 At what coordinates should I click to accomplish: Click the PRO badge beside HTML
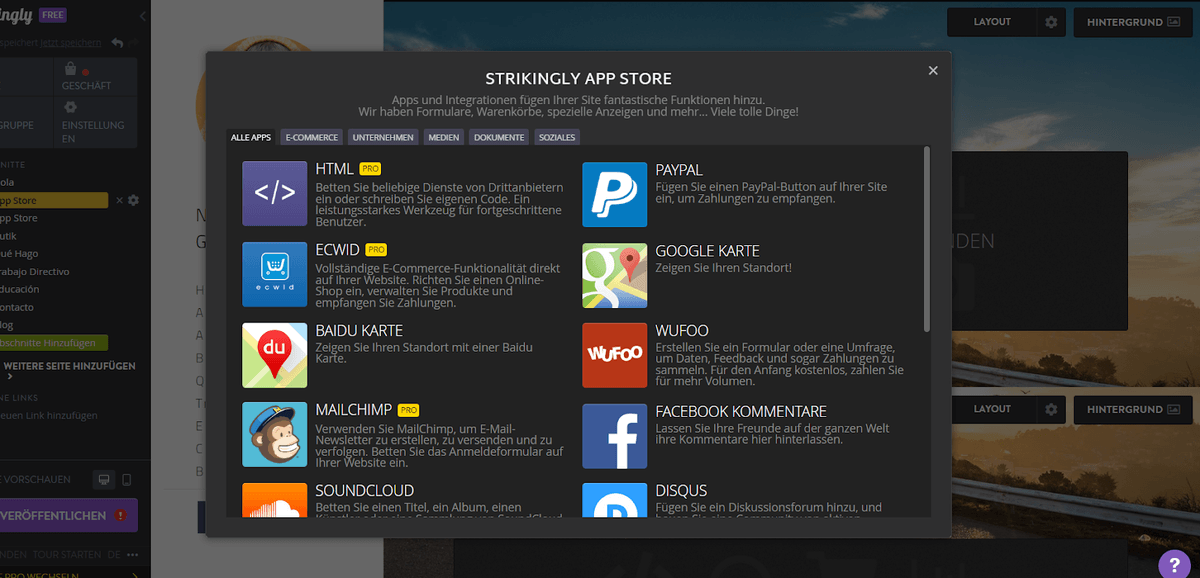[370, 169]
